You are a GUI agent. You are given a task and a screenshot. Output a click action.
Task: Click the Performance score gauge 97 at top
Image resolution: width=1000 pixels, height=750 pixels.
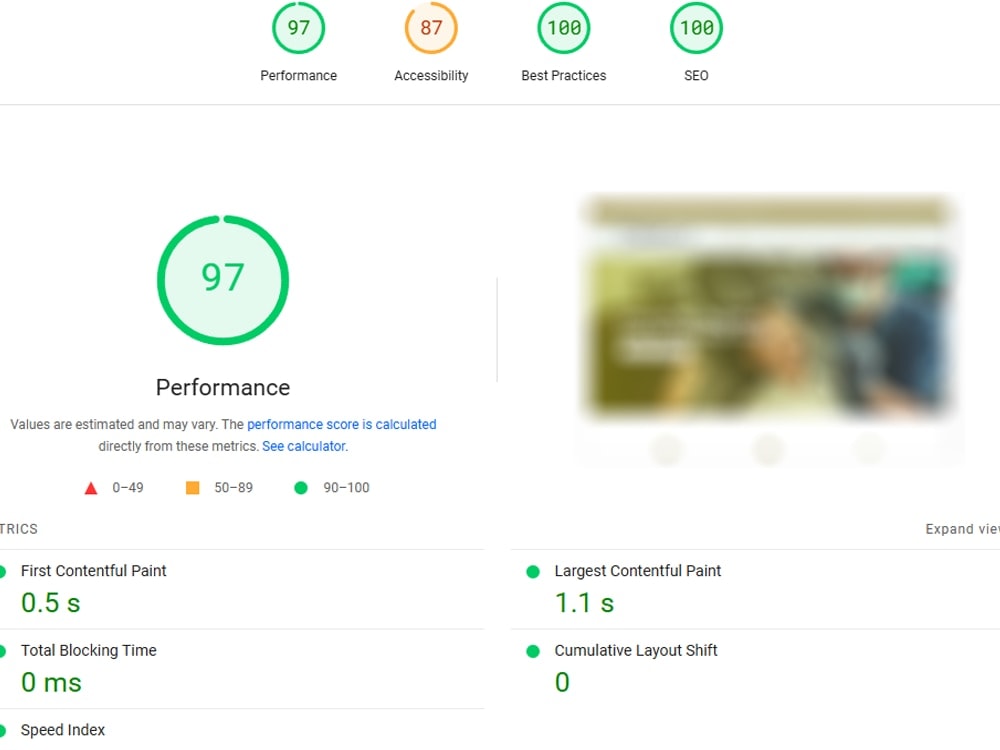click(x=298, y=28)
